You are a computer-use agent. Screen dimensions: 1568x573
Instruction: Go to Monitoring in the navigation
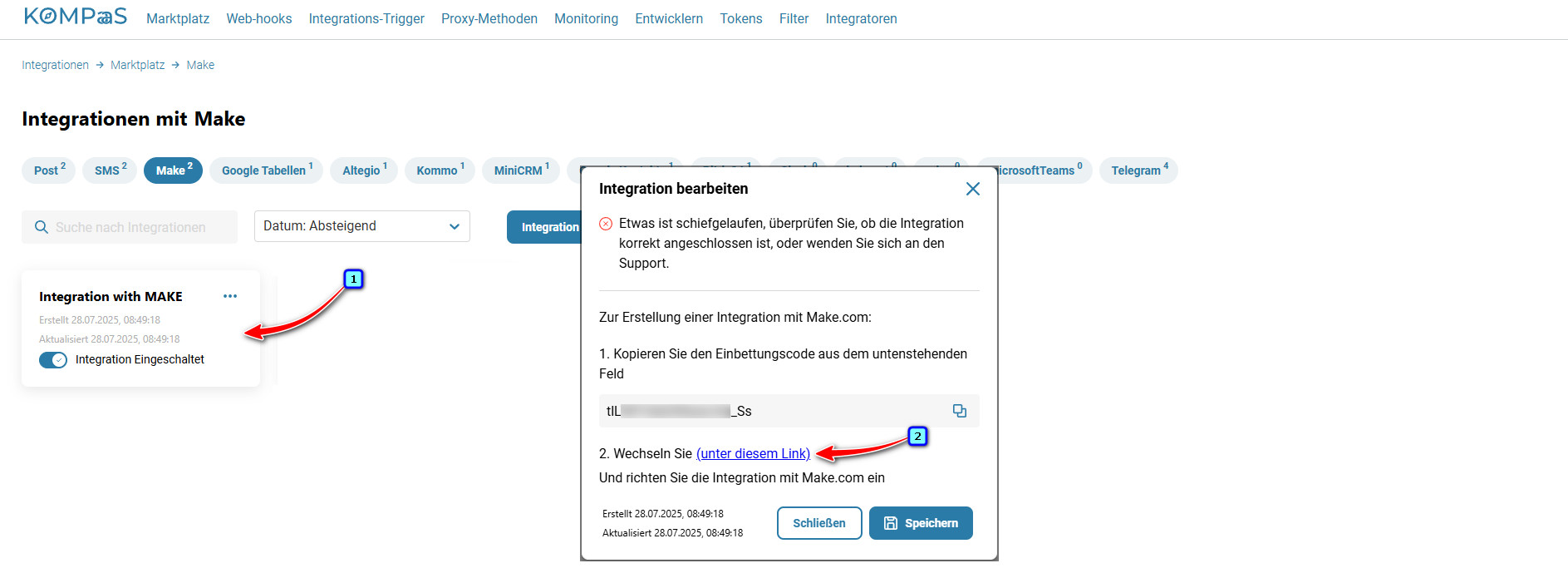(x=587, y=18)
